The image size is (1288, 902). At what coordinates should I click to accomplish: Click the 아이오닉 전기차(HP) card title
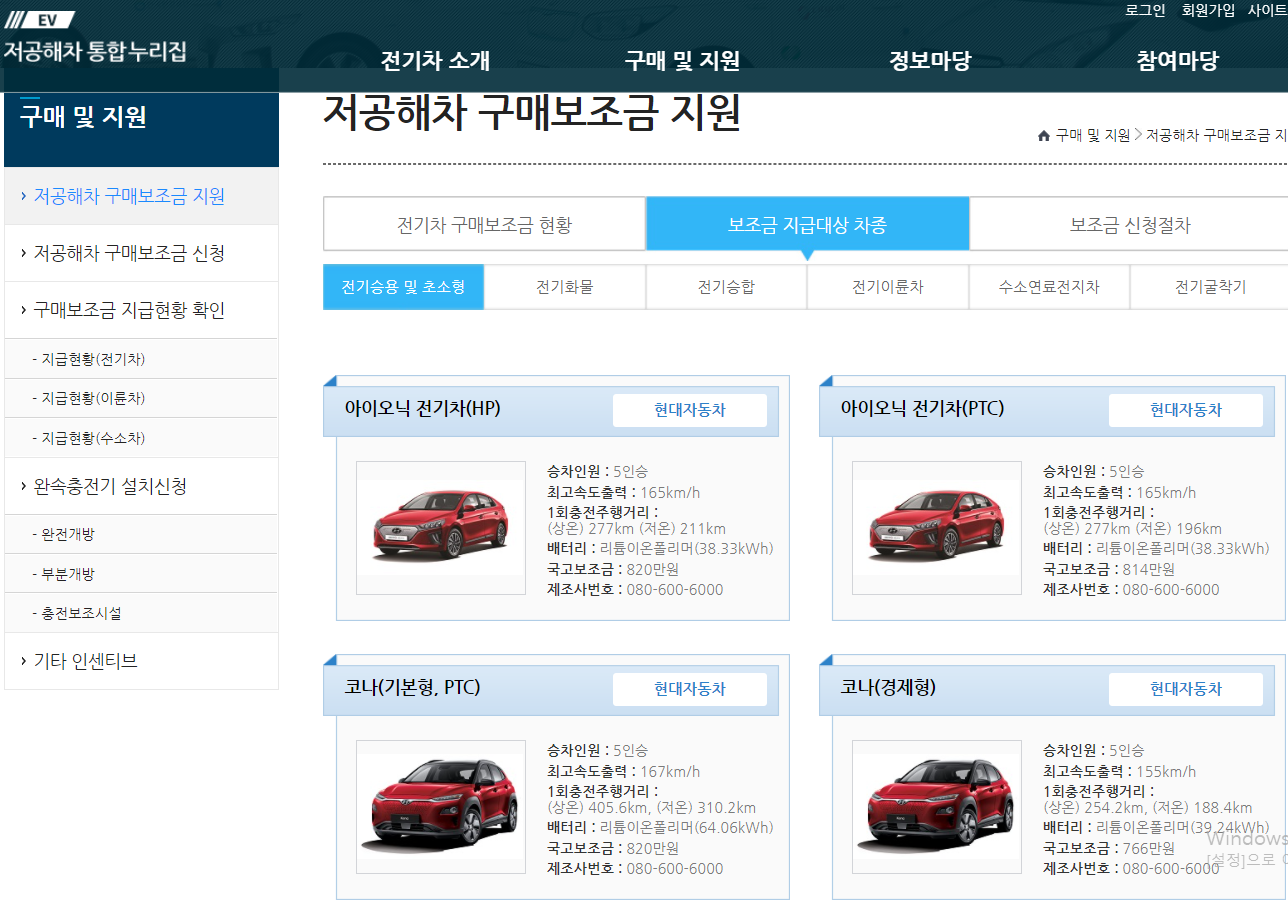(x=422, y=408)
